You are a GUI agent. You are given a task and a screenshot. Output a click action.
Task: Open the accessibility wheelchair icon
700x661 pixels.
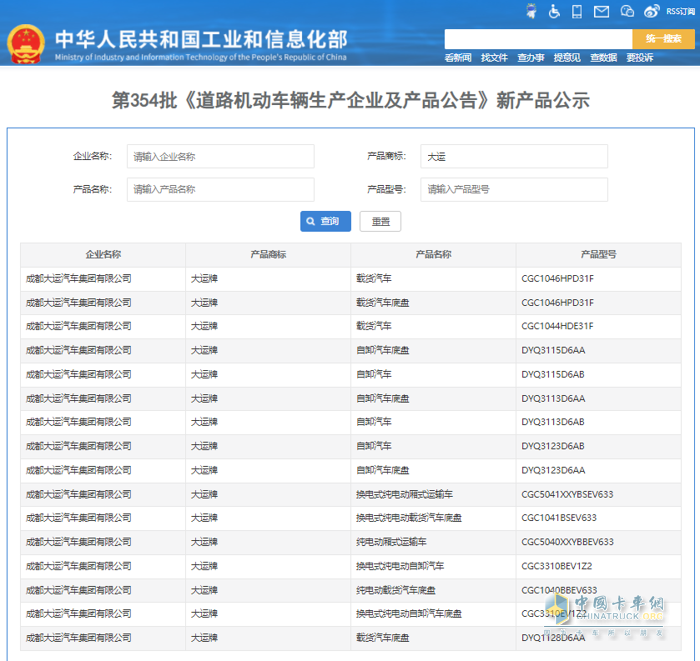coord(554,11)
